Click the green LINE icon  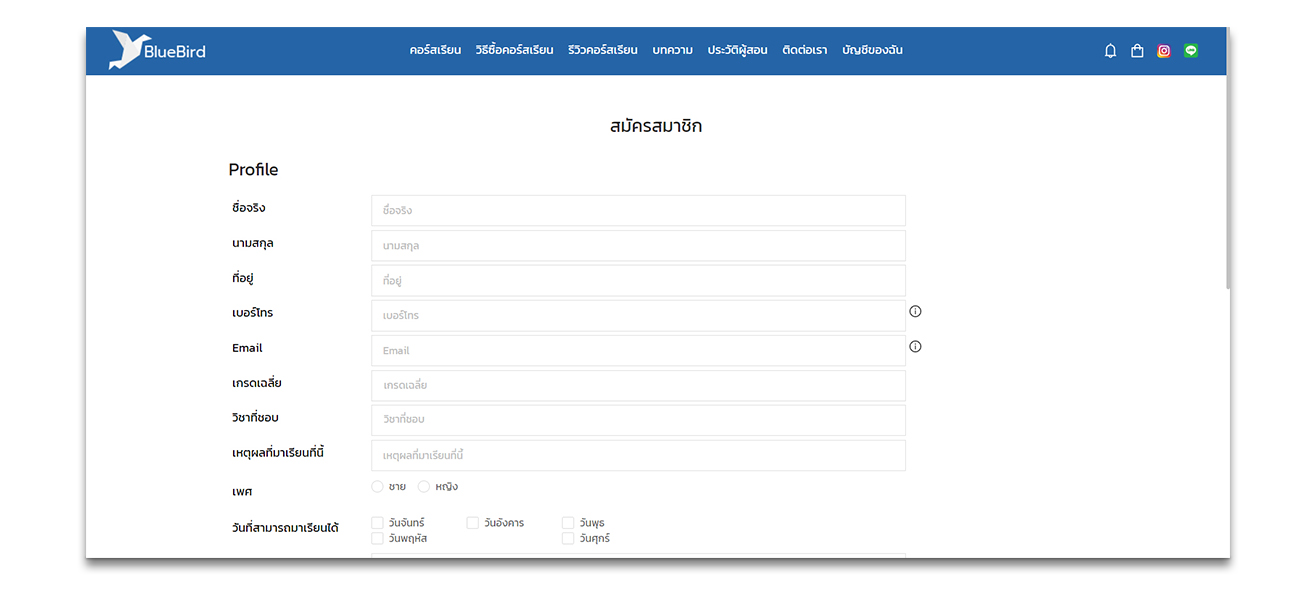tap(1191, 51)
